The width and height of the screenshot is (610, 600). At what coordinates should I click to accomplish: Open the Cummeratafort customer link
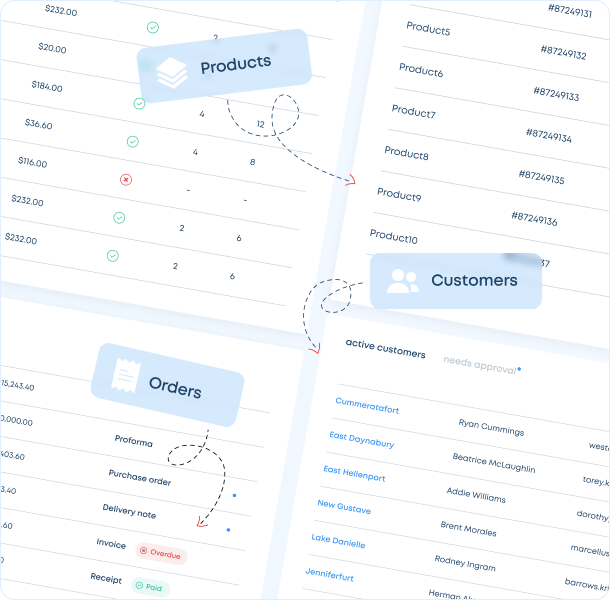coord(367,405)
